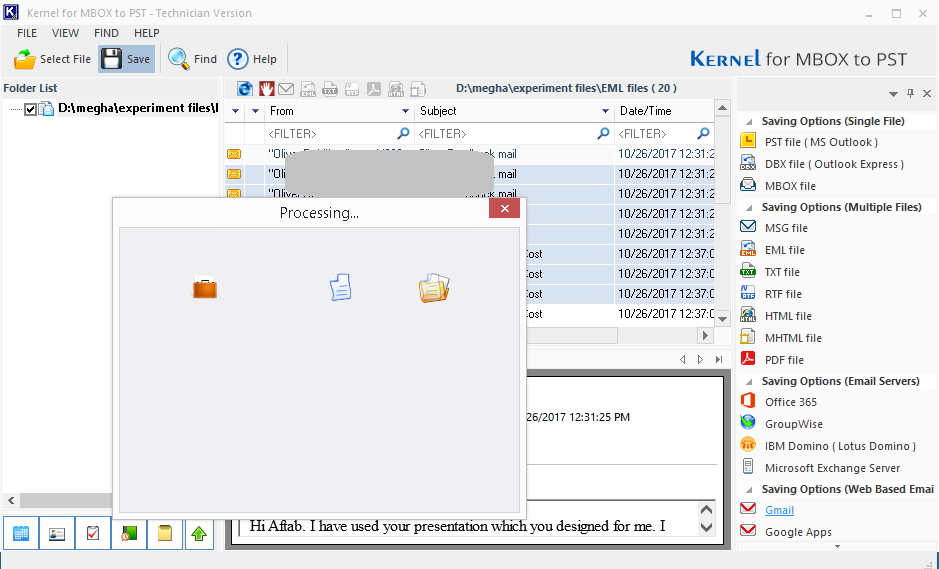Screen dimensions: 939x569
Task: Open the Calendar view icon at bottom
Action: click(x=21, y=533)
